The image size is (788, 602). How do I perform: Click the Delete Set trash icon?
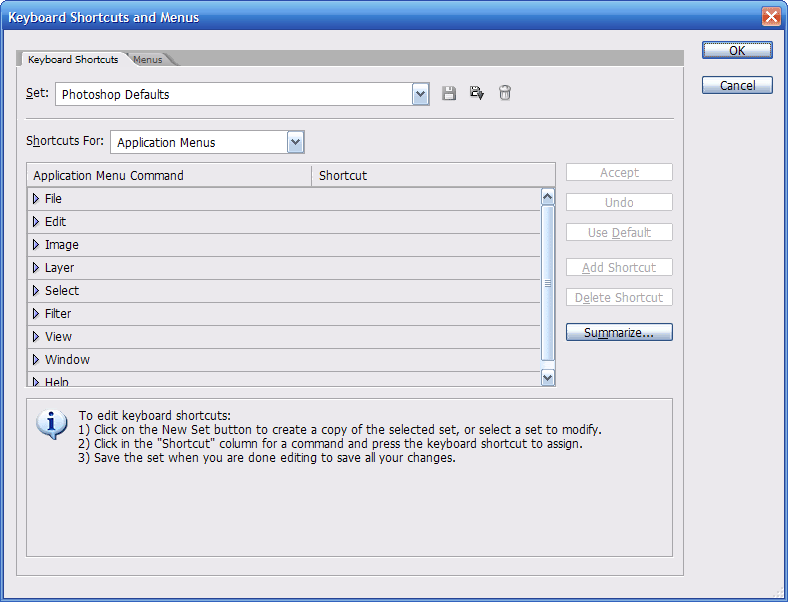coord(505,94)
